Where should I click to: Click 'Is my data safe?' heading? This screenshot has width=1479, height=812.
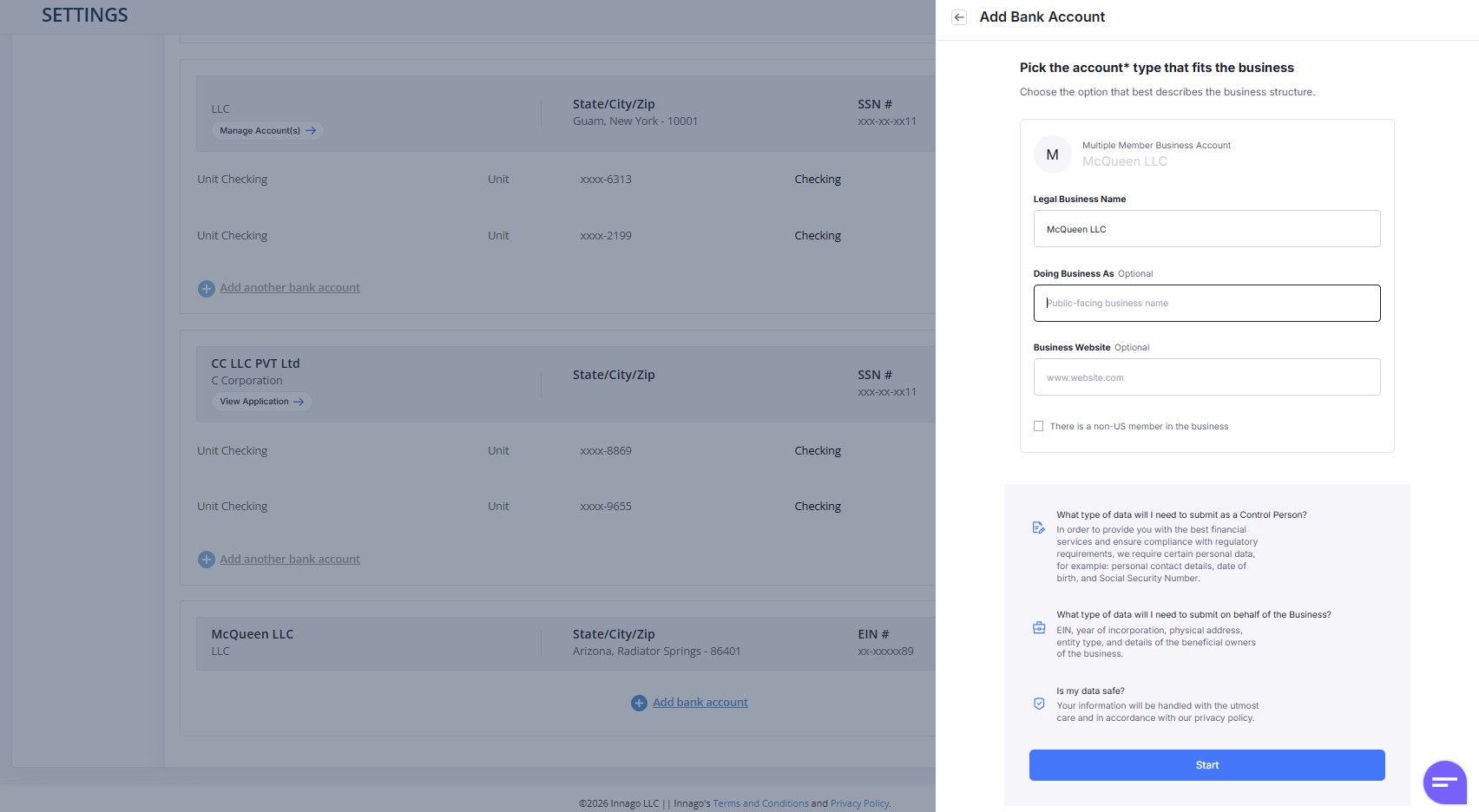pyautogui.click(x=1090, y=691)
